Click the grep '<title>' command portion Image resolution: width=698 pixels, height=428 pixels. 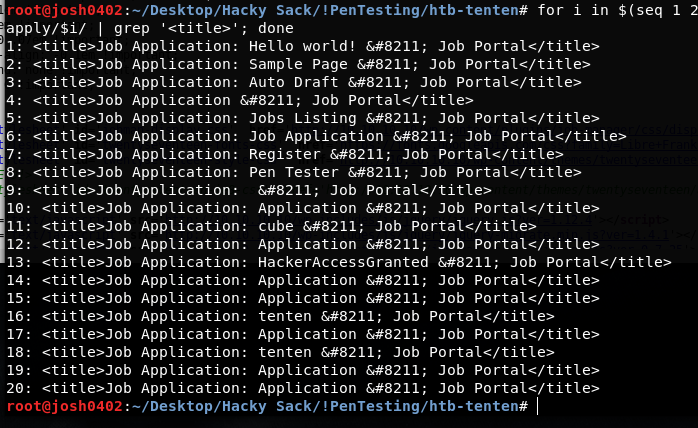[x=181, y=28]
